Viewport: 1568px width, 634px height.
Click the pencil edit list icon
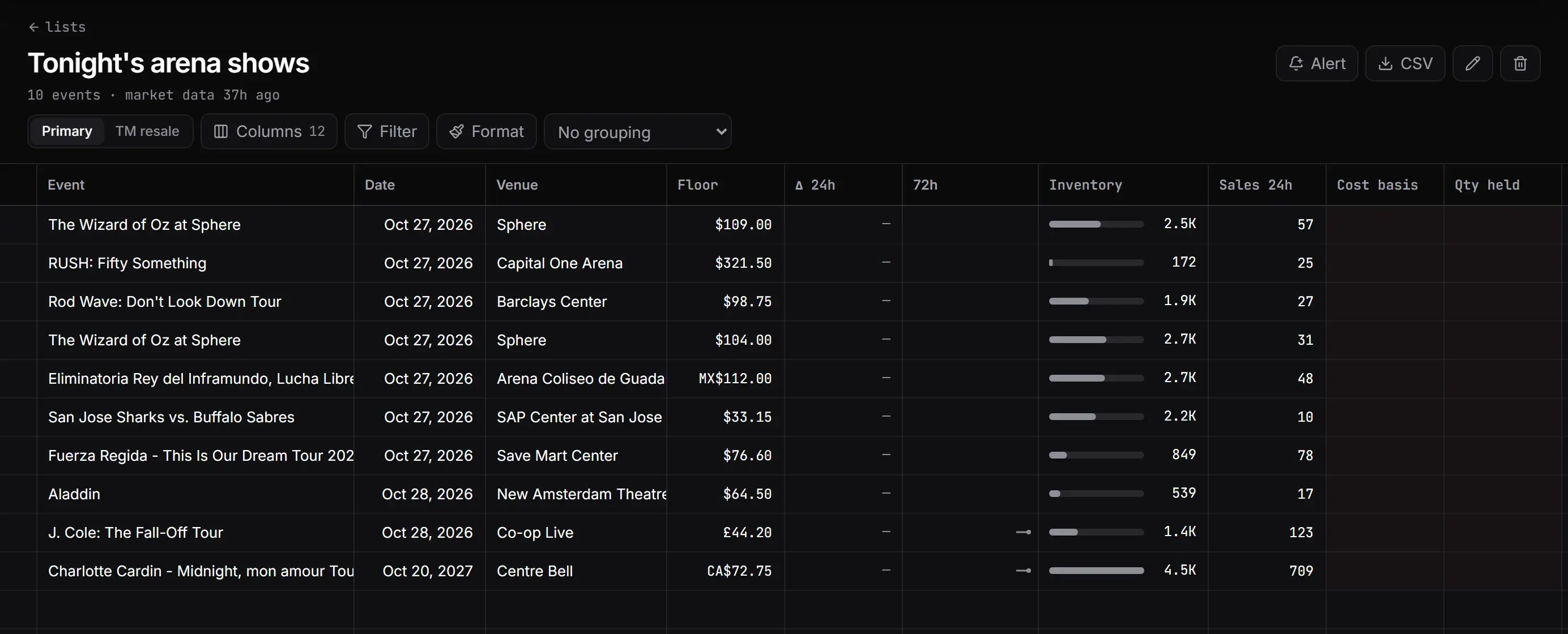[x=1472, y=63]
